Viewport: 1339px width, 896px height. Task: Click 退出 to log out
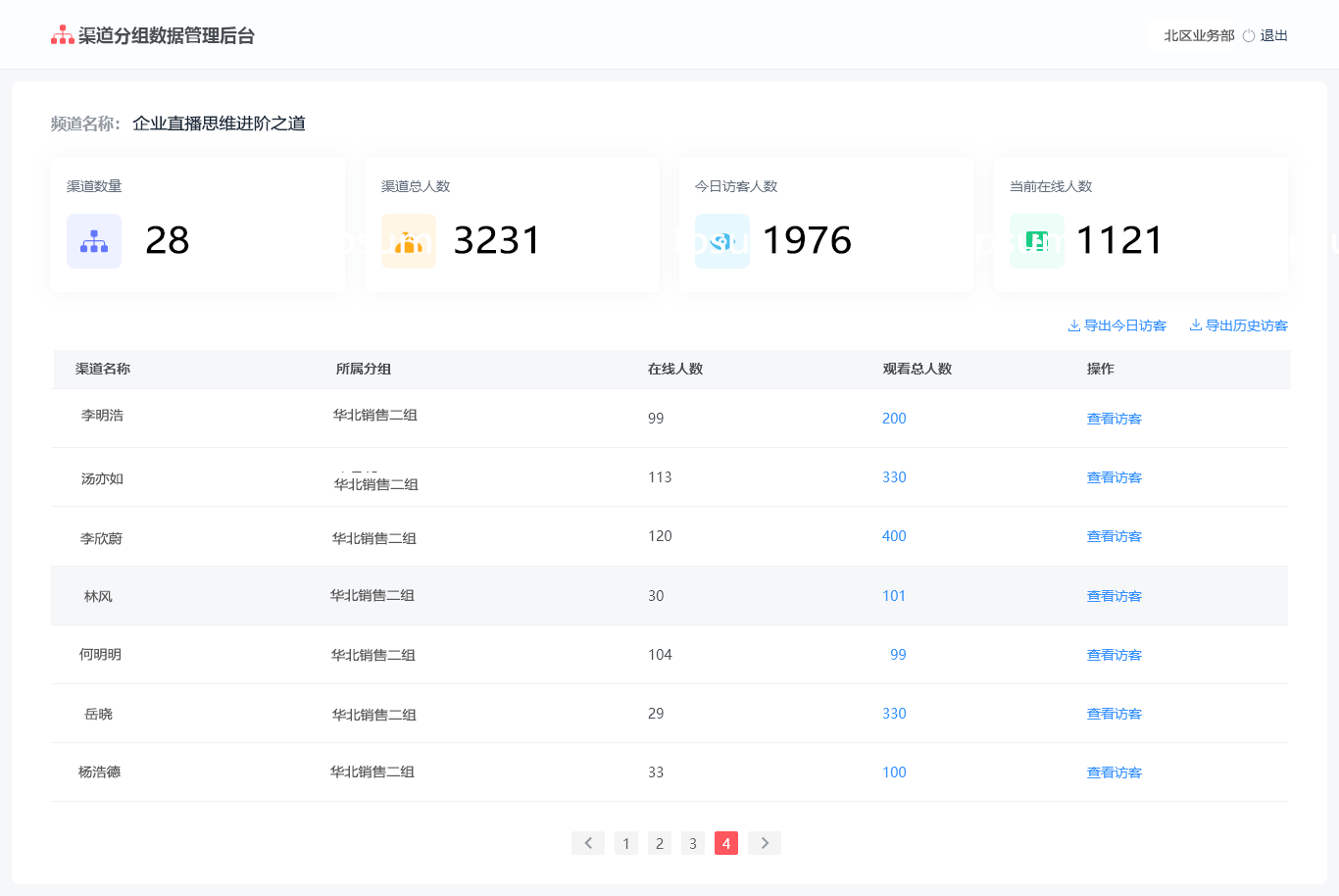1274,36
